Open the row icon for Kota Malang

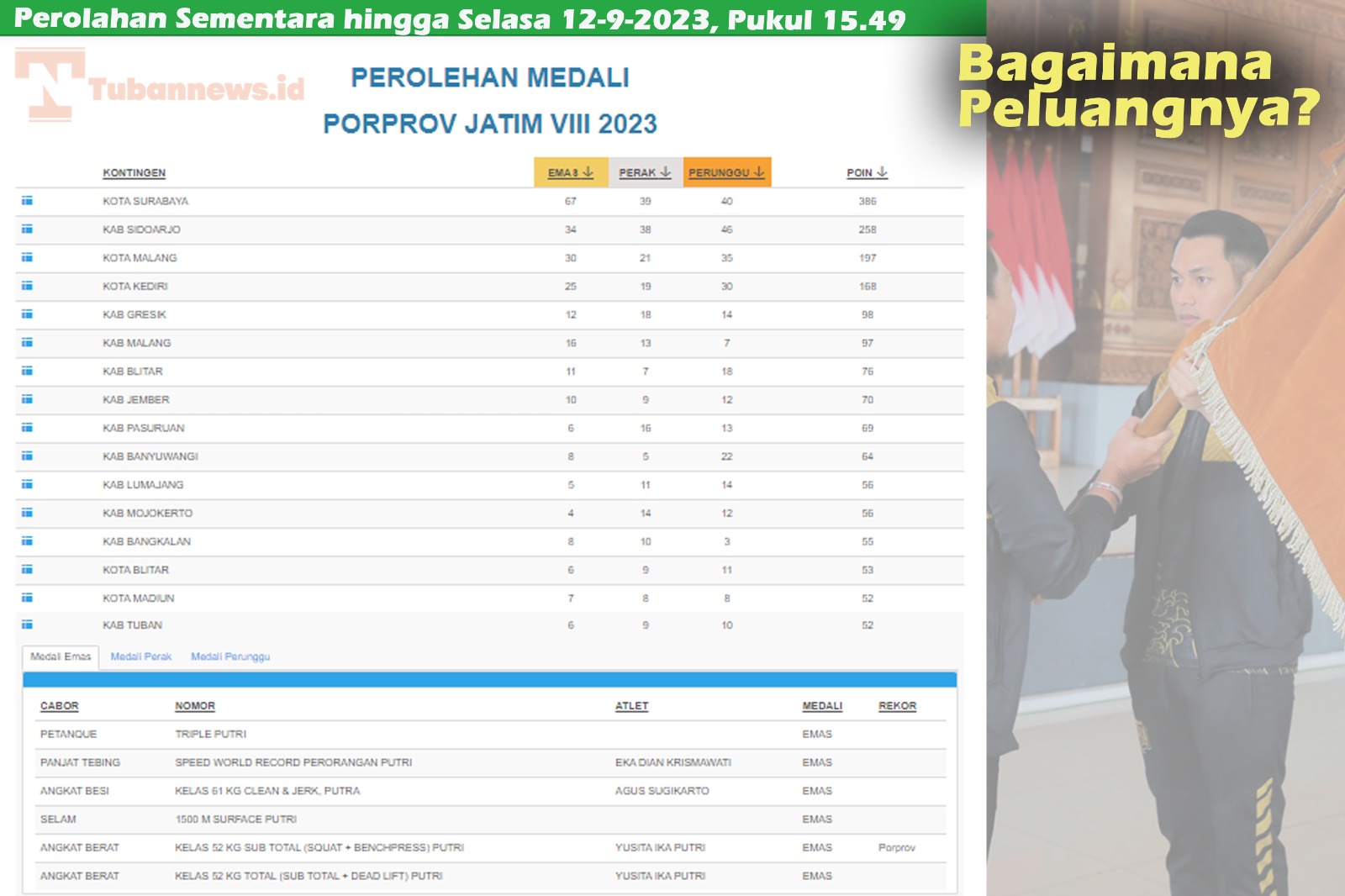[x=27, y=258]
